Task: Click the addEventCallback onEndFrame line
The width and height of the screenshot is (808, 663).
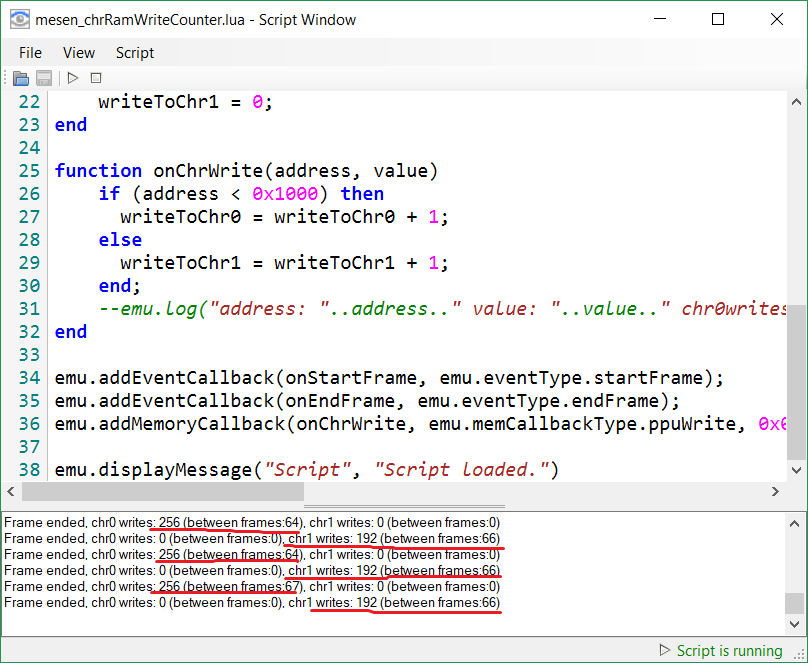Action: tap(367, 401)
